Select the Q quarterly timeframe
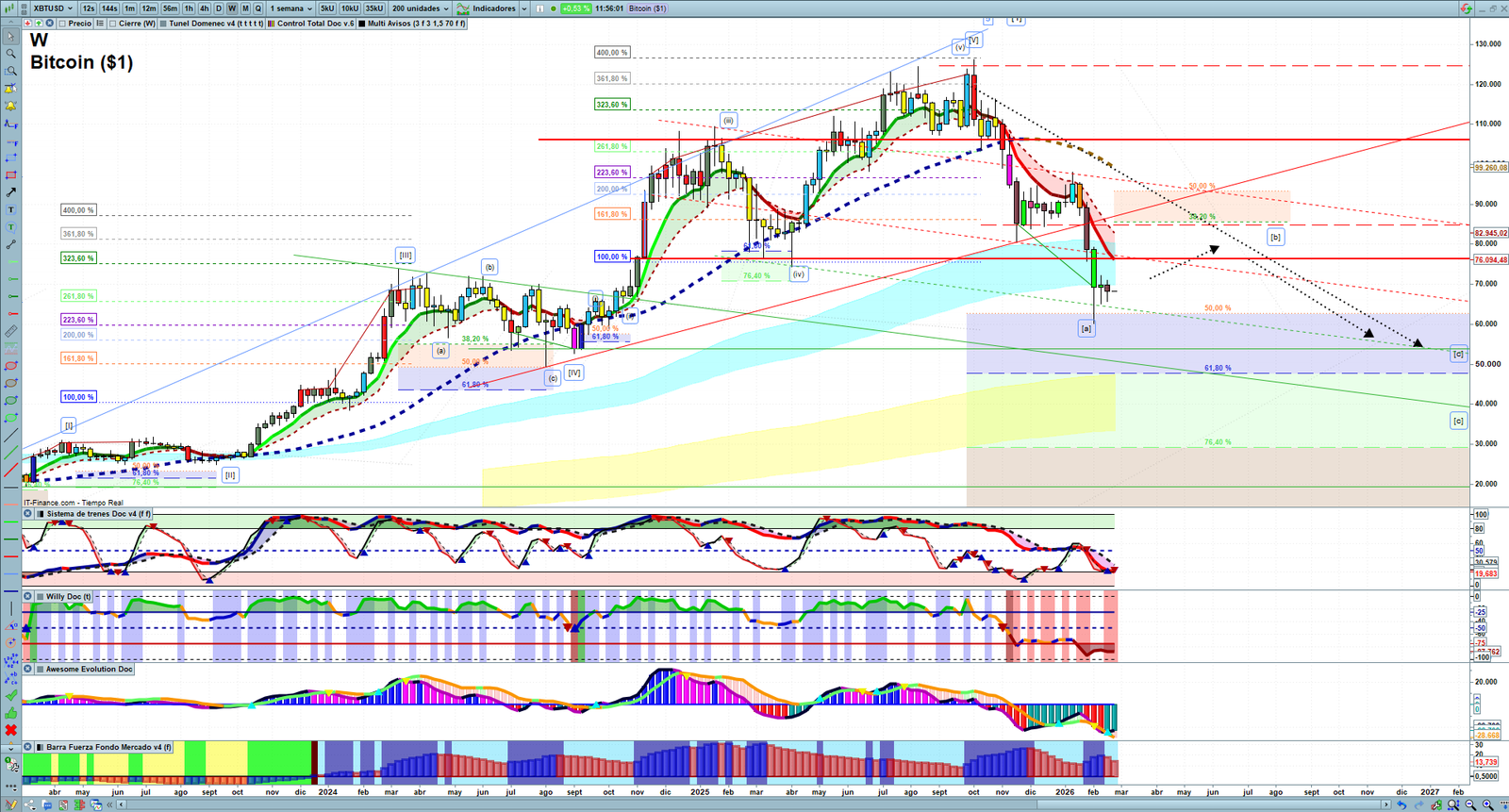The image size is (1509, 812). [258, 8]
